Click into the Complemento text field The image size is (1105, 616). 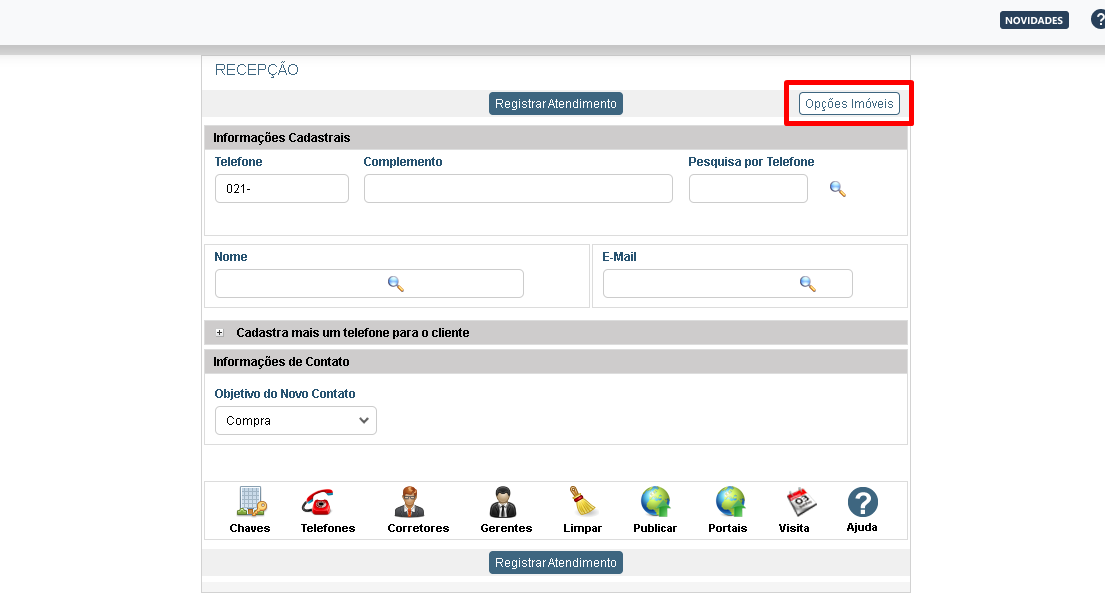coord(518,189)
